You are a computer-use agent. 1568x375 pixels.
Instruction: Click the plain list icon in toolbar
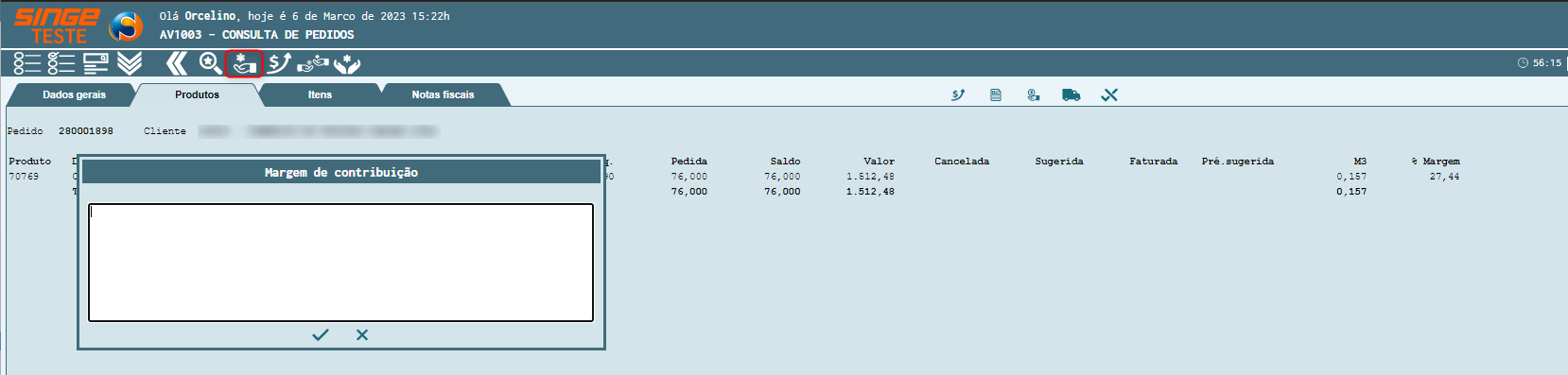tap(26, 63)
